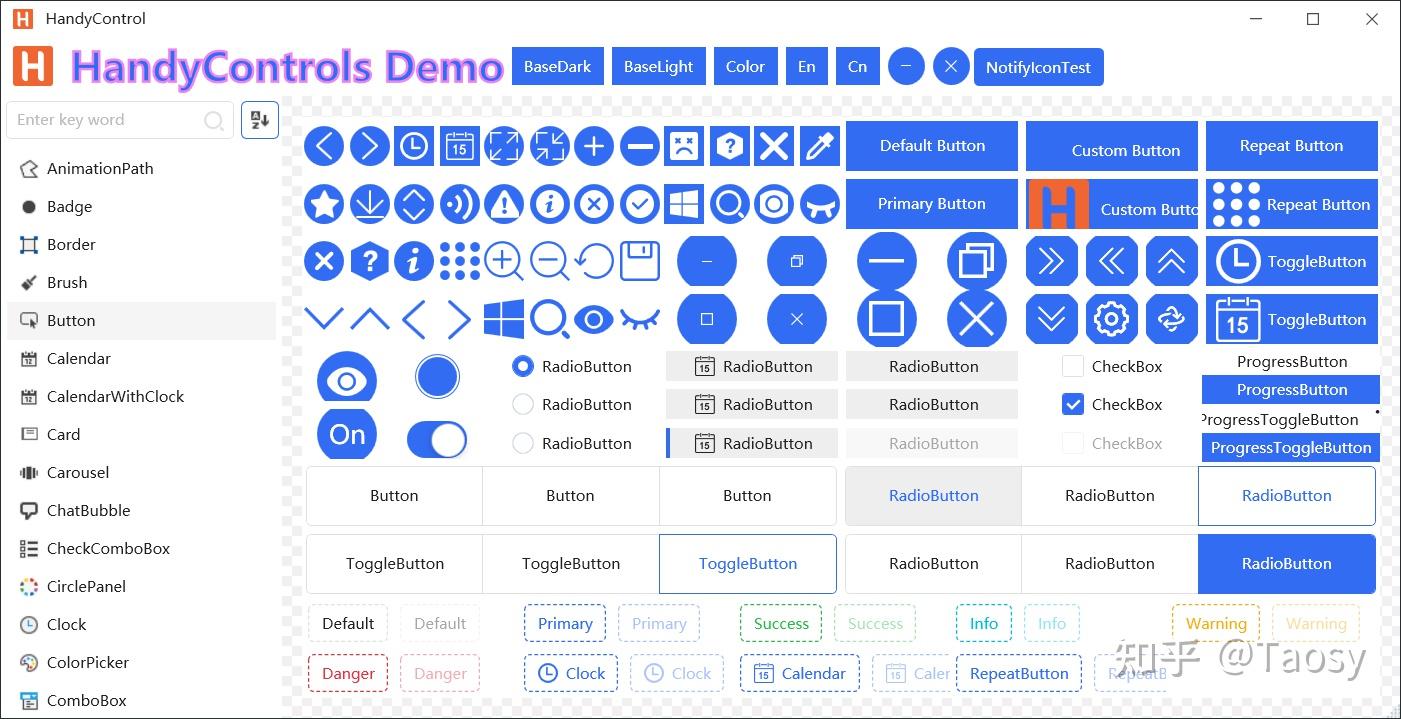Viewport: 1401px width, 719px height.
Task: Click the double chevron right octagon
Action: tap(1051, 261)
